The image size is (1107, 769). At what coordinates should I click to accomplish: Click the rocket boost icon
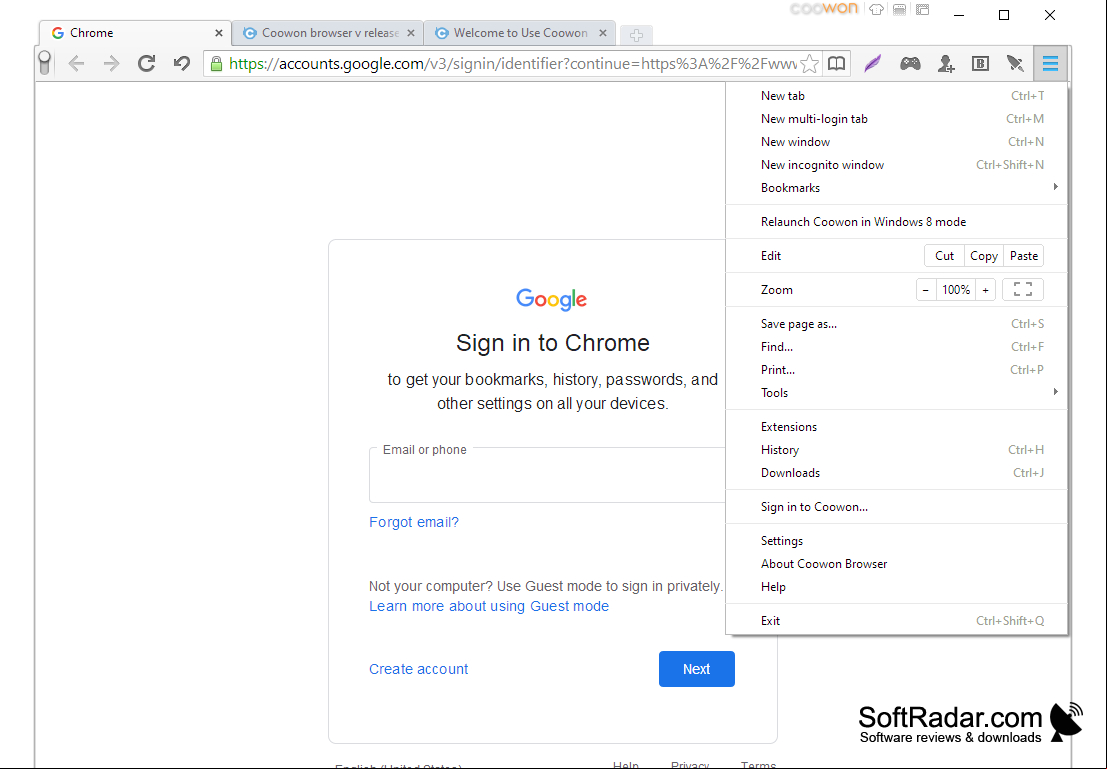pyautogui.click(x=1015, y=64)
